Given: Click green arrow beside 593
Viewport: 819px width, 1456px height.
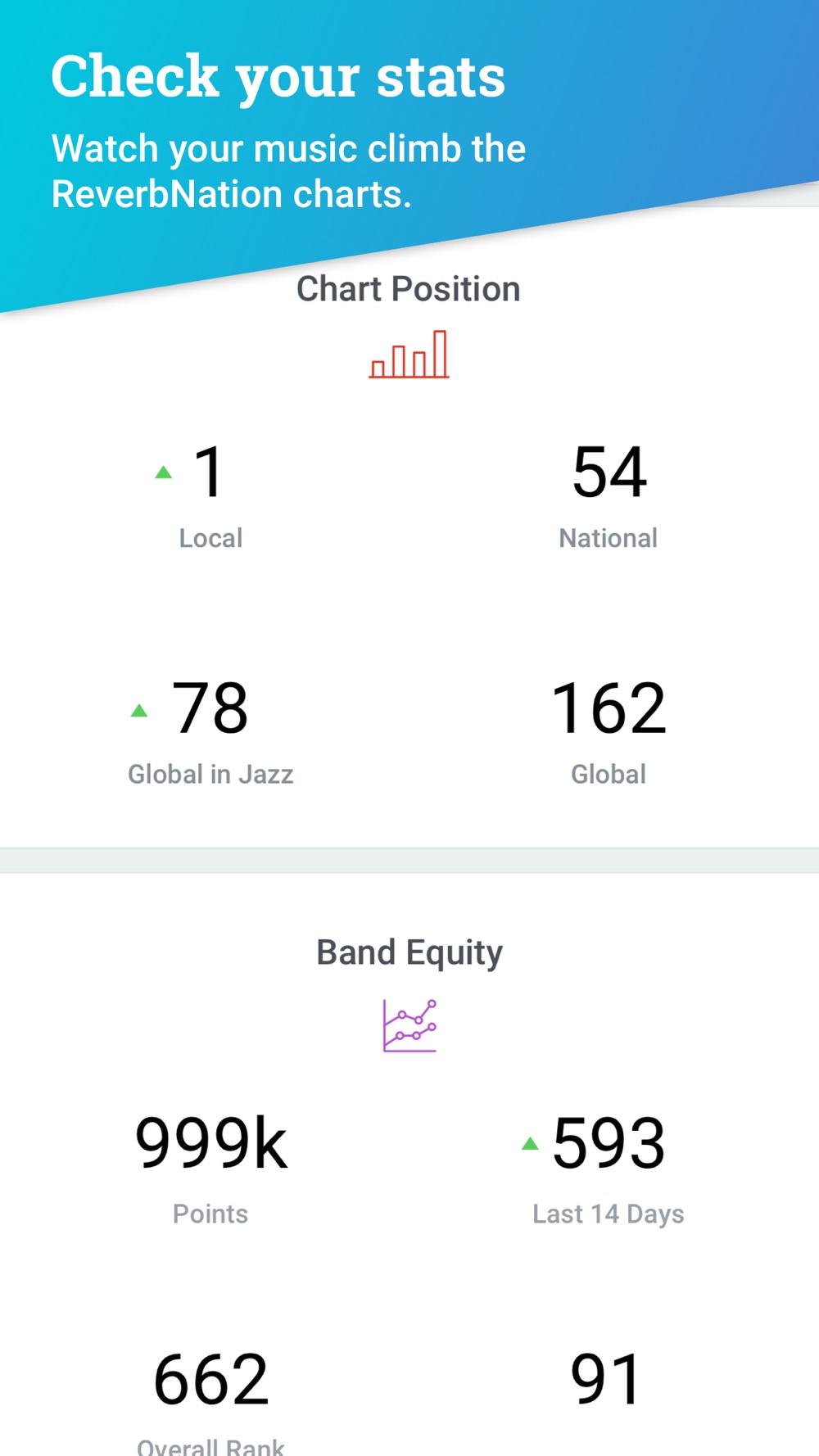Looking at the screenshot, I should pos(530,1143).
